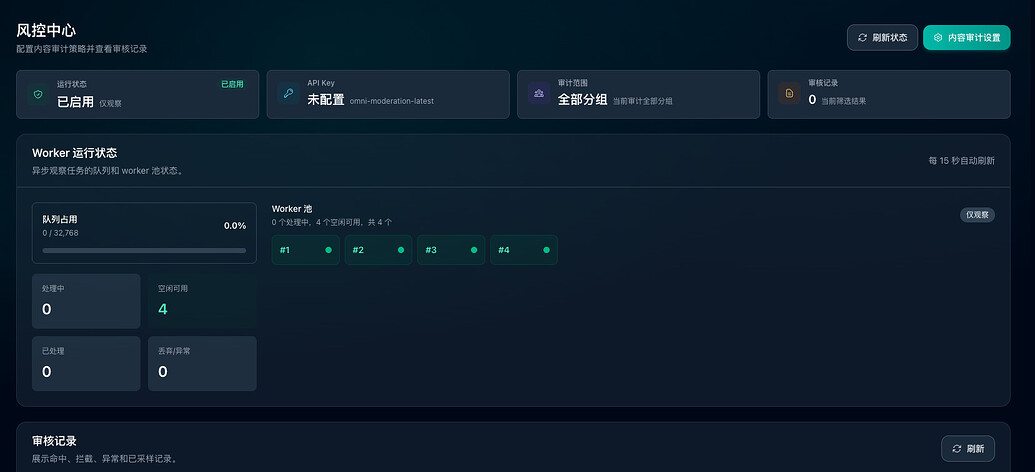Click the 0.0% queue usage value
Viewport: 1035px width, 472px height.
(235, 226)
